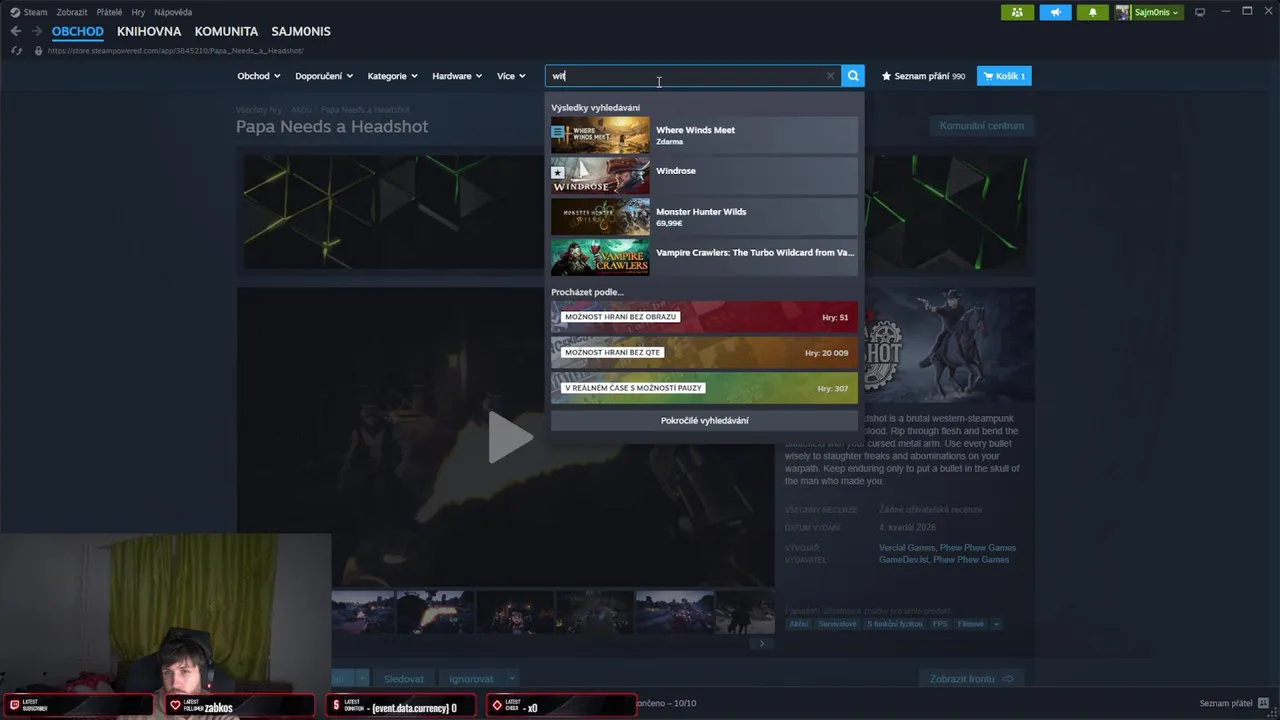Screen dimensions: 1280x720
Task: Click the plus tag button
Action: [996, 624]
